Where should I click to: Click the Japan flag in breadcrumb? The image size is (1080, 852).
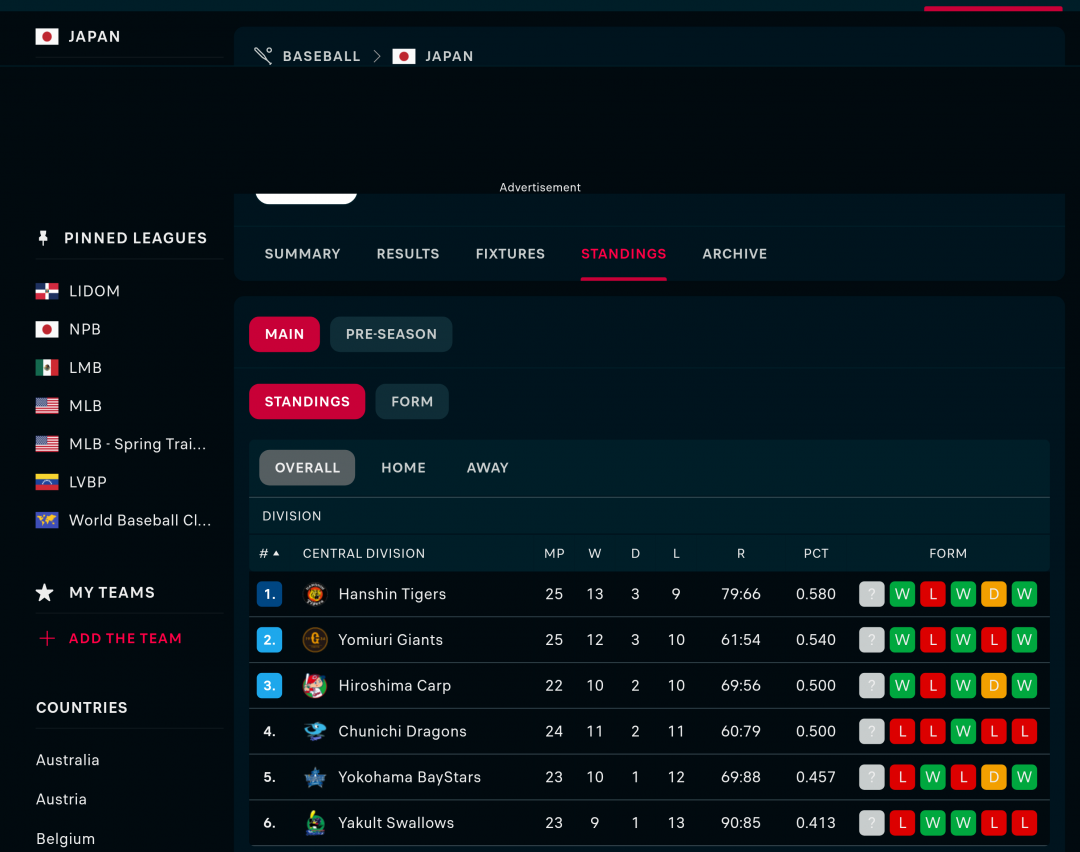[x=404, y=56]
